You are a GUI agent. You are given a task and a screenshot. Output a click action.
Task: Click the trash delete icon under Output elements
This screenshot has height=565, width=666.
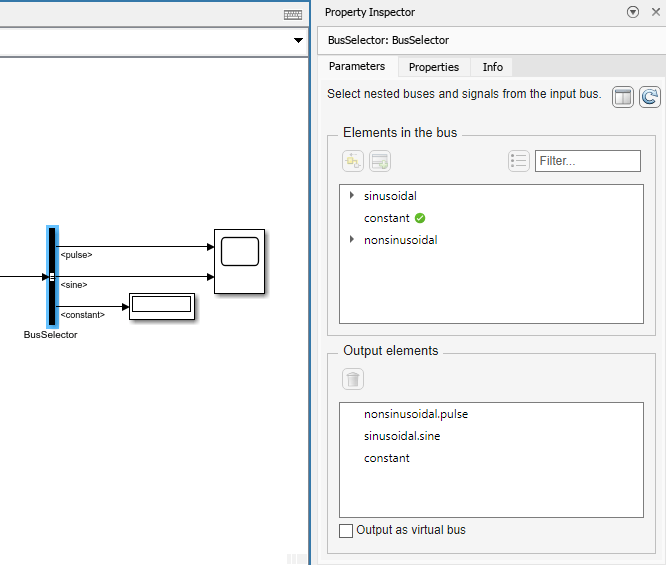coord(353,379)
